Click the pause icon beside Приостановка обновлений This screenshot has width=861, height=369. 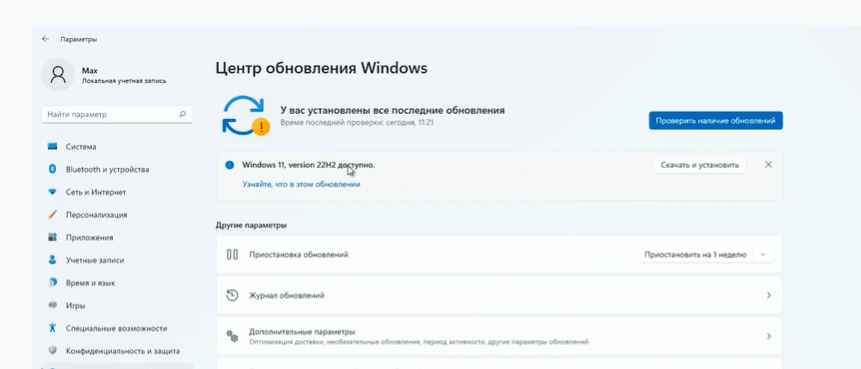232,254
